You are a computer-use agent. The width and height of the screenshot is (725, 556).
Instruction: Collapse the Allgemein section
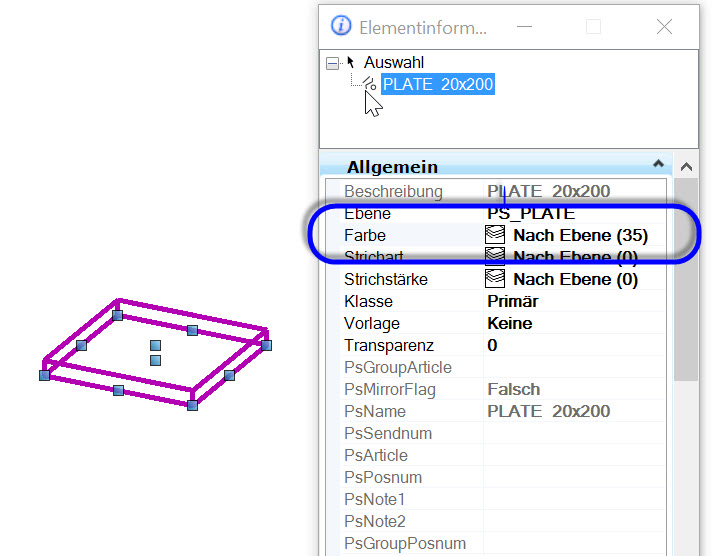click(658, 164)
